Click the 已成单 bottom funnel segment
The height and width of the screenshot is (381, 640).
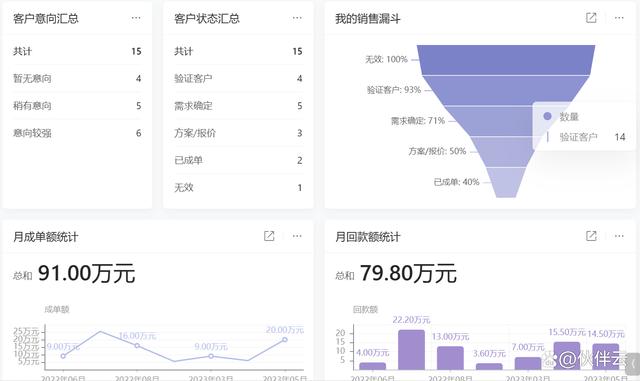point(506,183)
